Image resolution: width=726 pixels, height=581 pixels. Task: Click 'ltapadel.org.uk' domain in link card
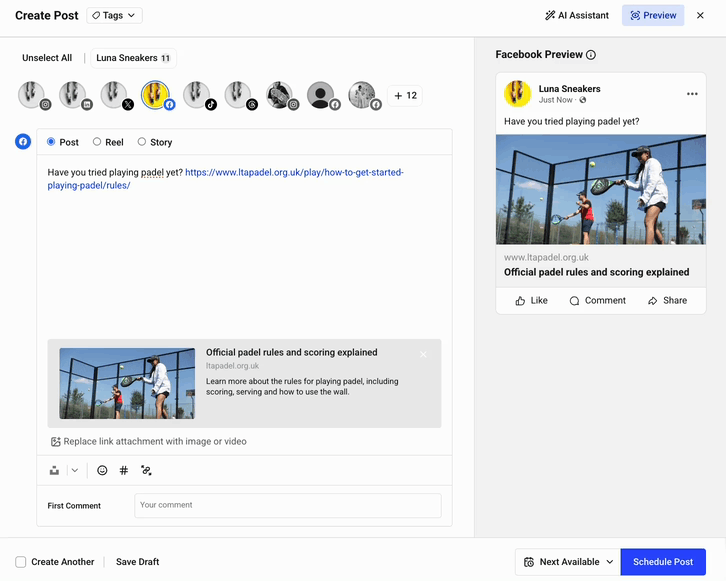tap(232, 366)
